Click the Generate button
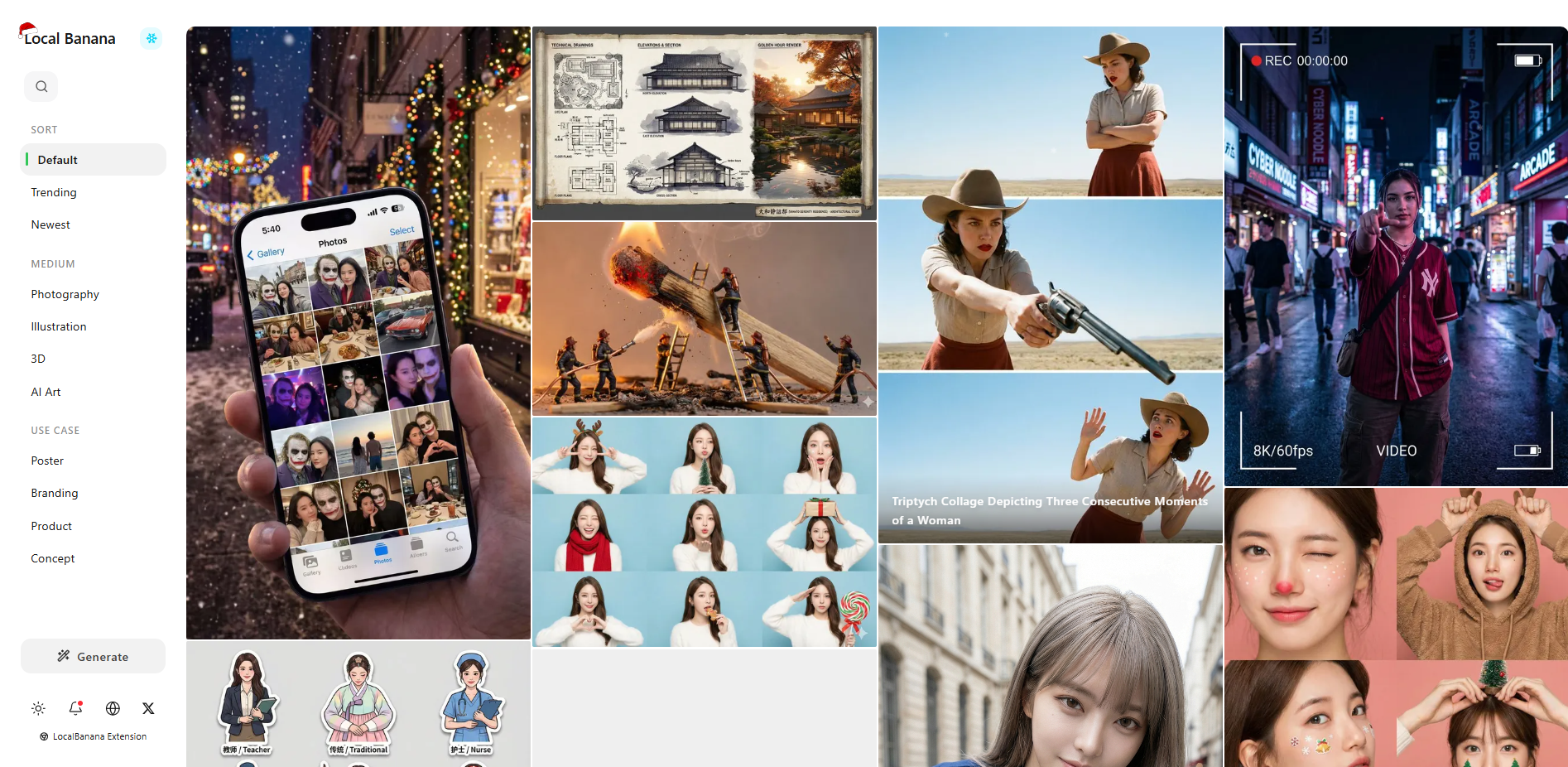Viewport: 1568px width, 767px height. point(93,656)
